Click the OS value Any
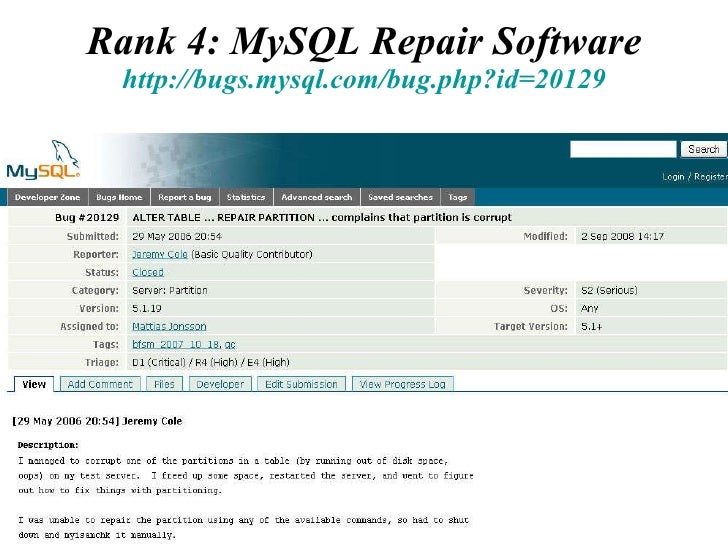Image resolution: width=728 pixels, height=546 pixels. point(590,308)
